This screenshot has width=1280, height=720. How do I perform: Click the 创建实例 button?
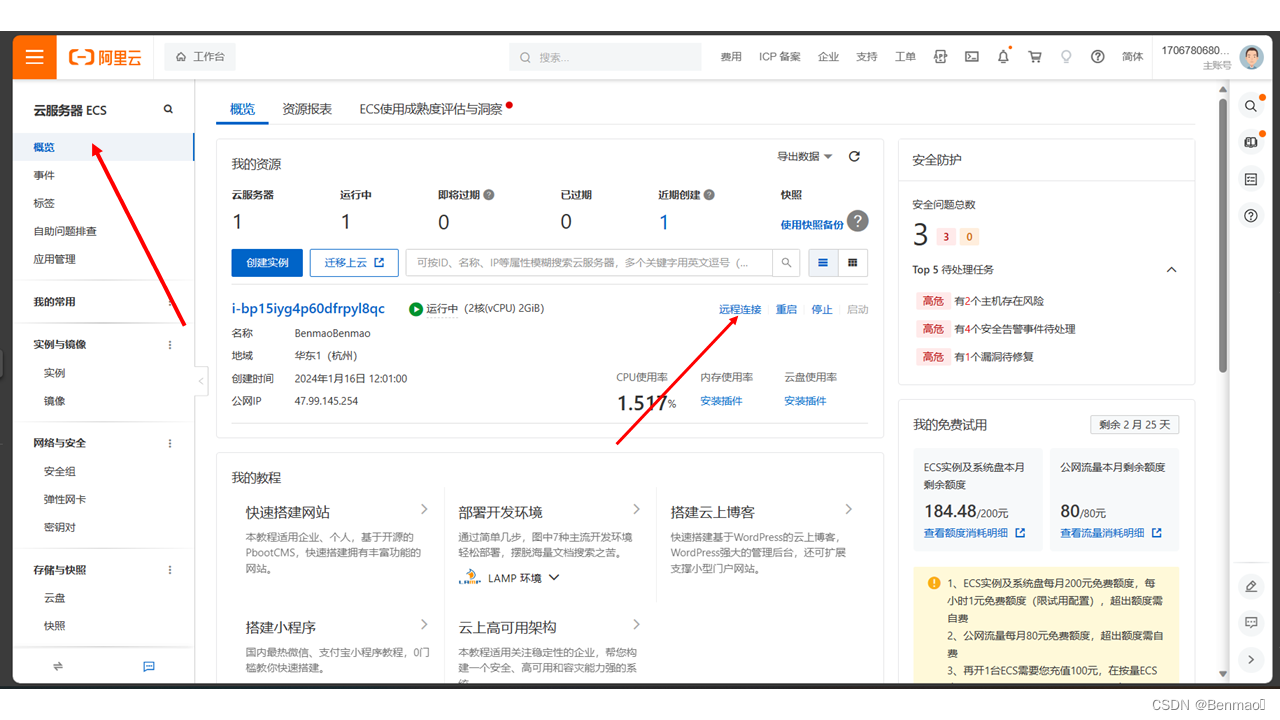267,263
